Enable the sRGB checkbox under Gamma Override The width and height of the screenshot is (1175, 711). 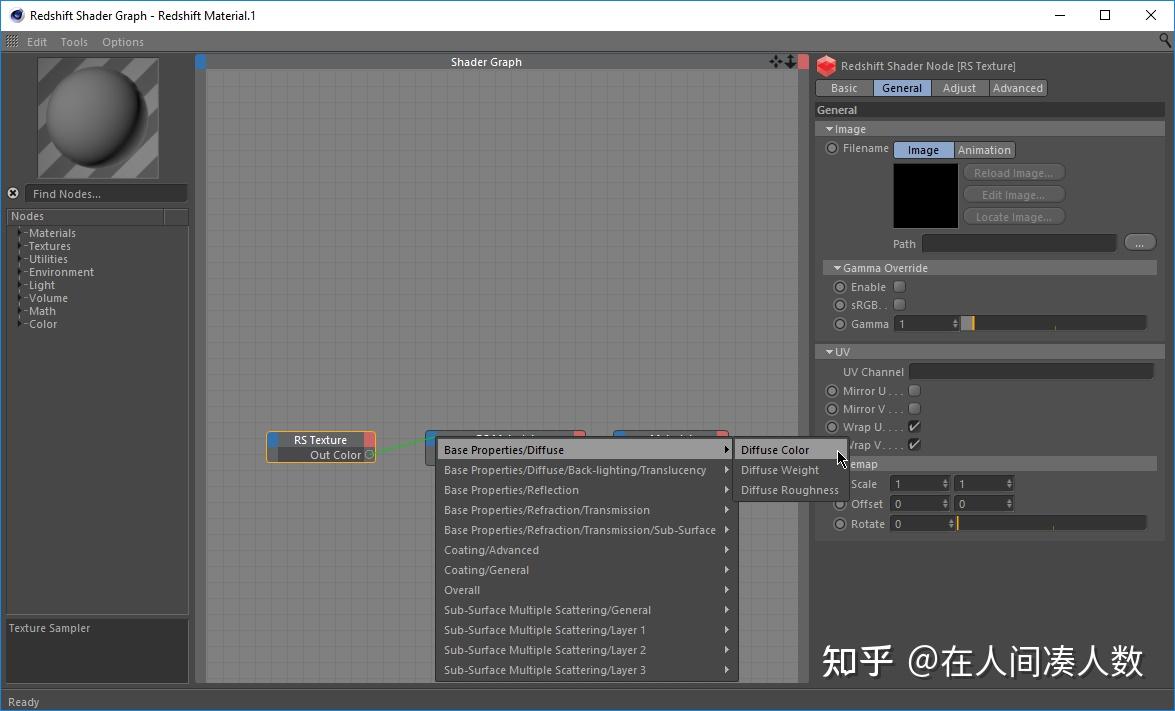(899, 305)
